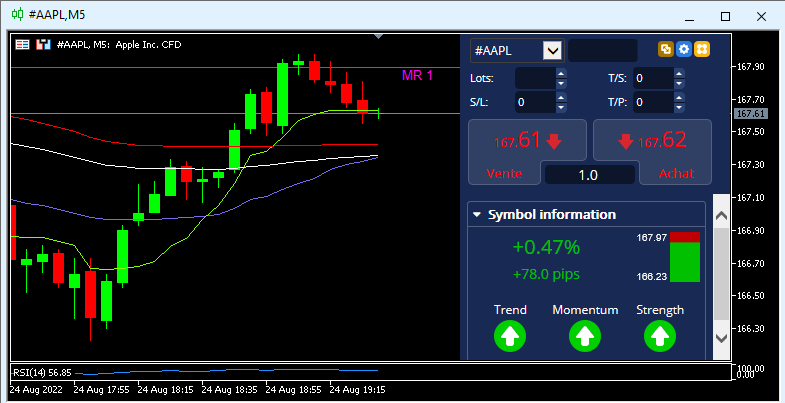Image resolution: width=785 pixels, height=403 pixels.
Task: Click the Apple Inc. CFD chart title text
Action: pos(148,45)
